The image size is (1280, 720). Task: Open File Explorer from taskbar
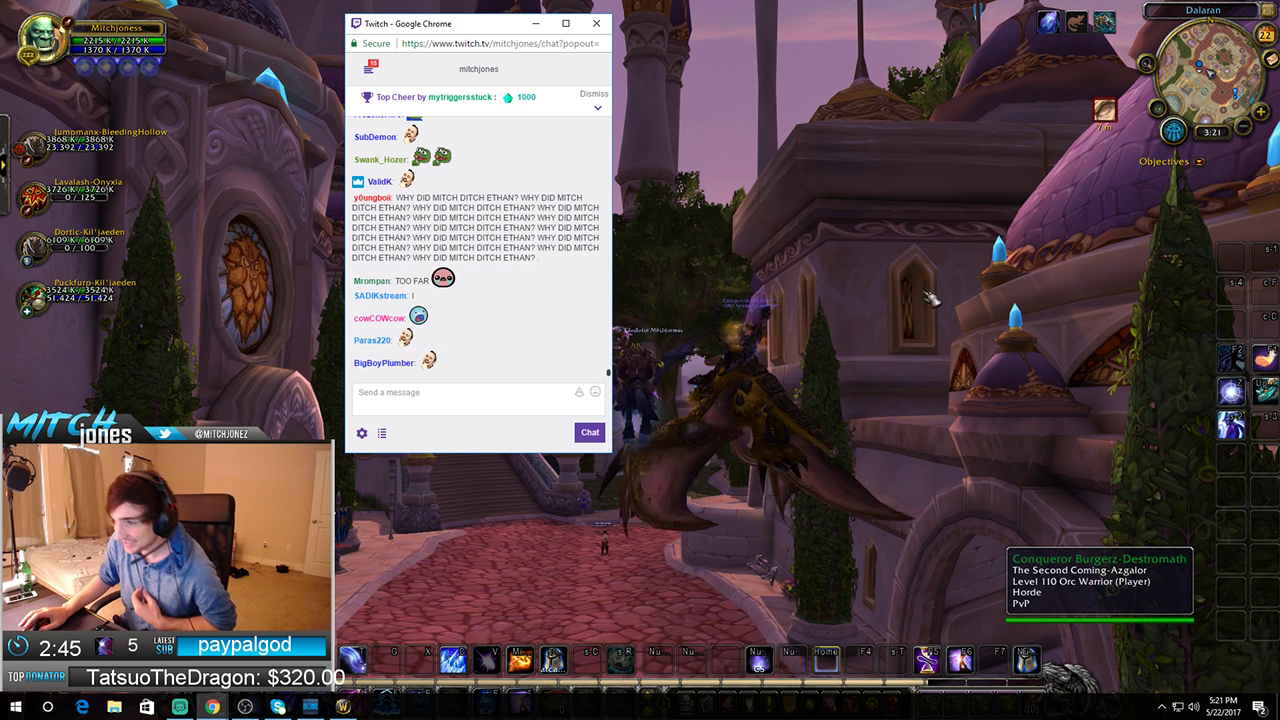pyautogui.click(x=115, y=707)
